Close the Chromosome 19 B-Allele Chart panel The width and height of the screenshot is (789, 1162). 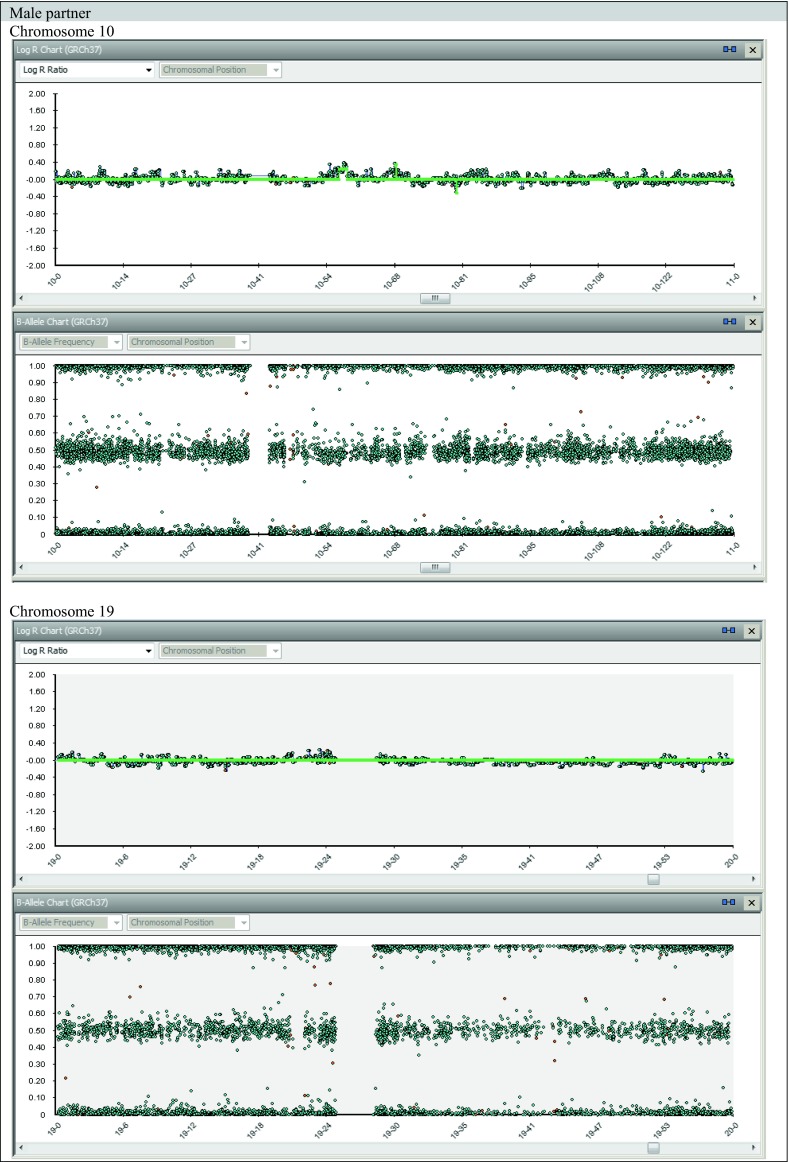pyautogui.click(x=753, y=902)
